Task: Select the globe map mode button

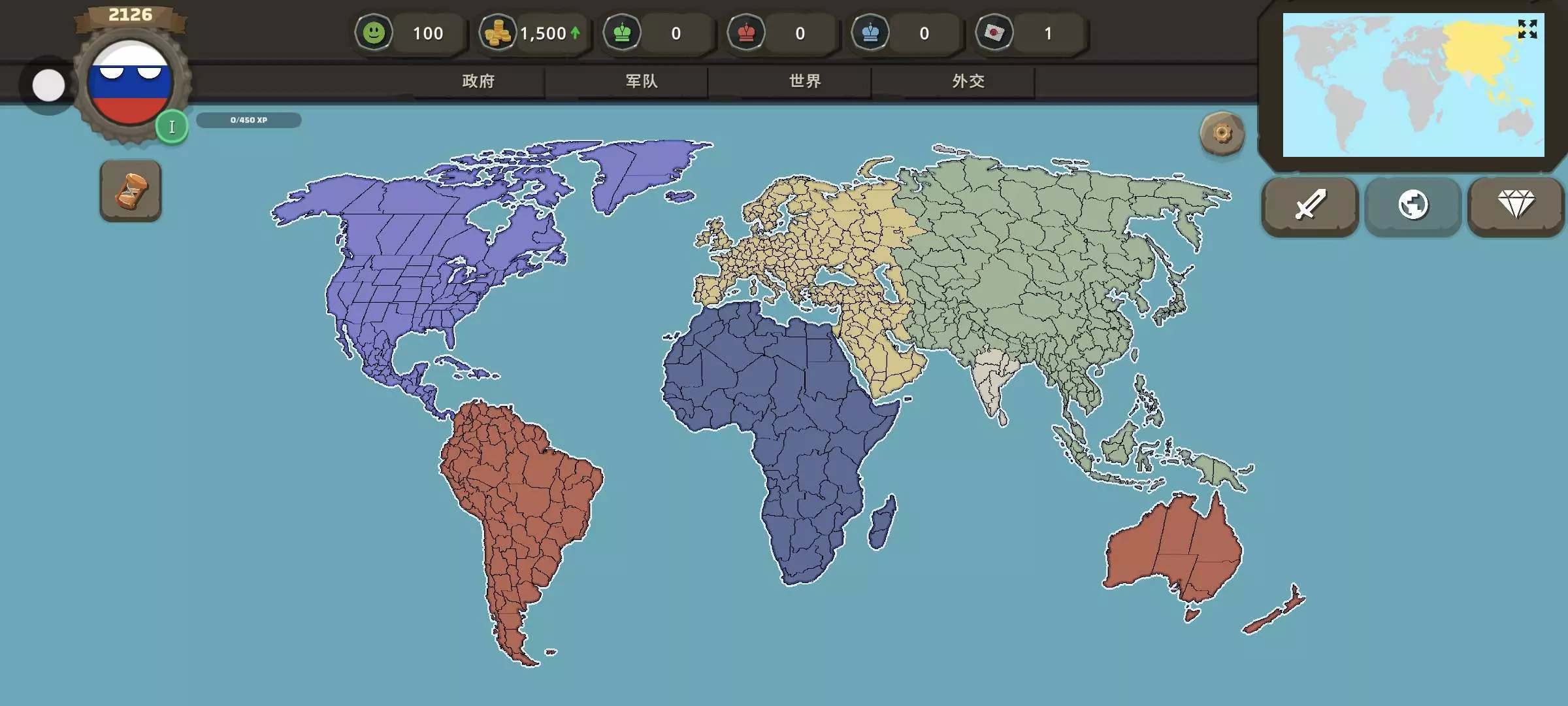Action: tap(1413, 205)
